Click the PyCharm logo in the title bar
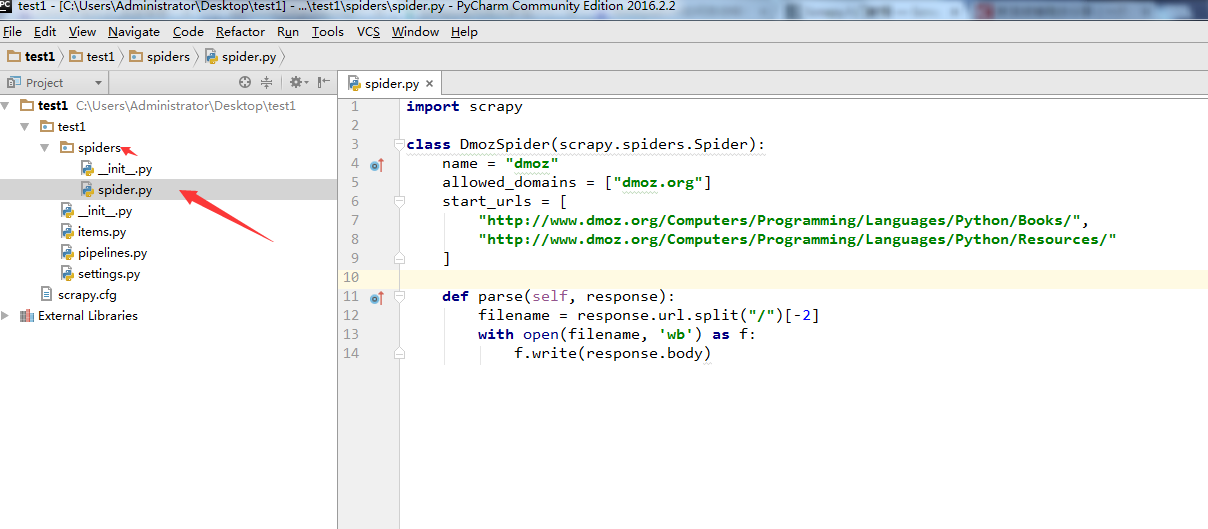Viewport: 1208px width, 529px height. pyautogui.click(x=6, y=6)
